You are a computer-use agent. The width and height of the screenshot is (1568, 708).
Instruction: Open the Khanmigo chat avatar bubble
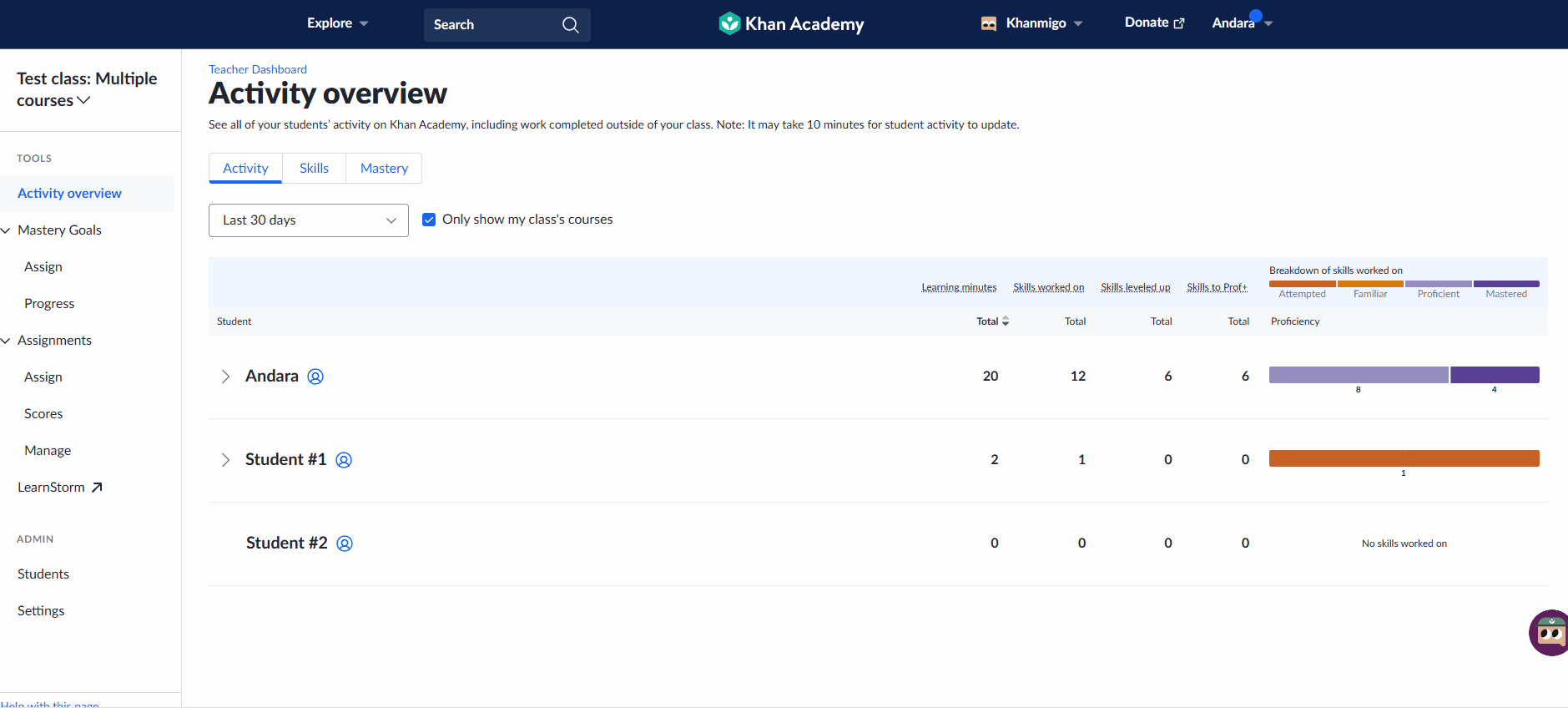click(x=1550, y=633)
